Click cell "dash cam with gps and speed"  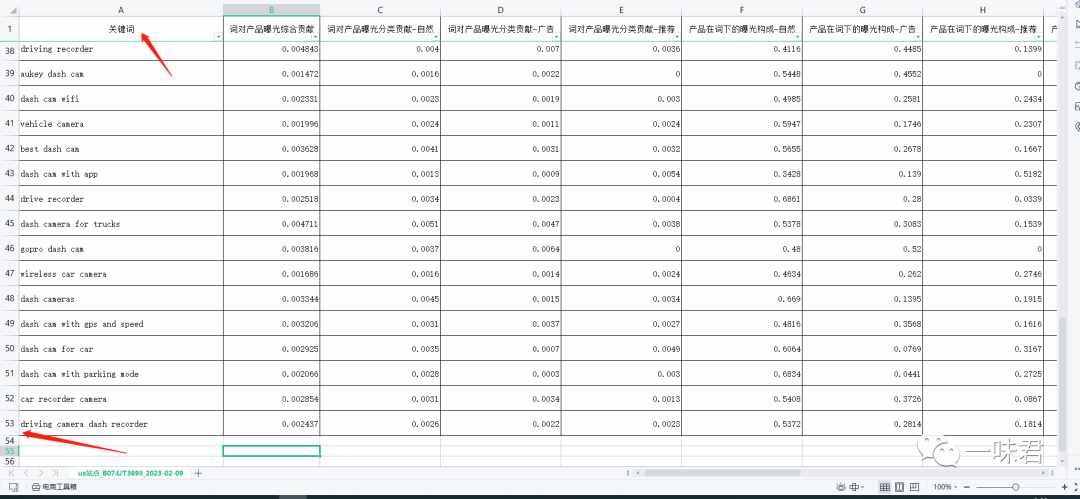coord(121,323)
